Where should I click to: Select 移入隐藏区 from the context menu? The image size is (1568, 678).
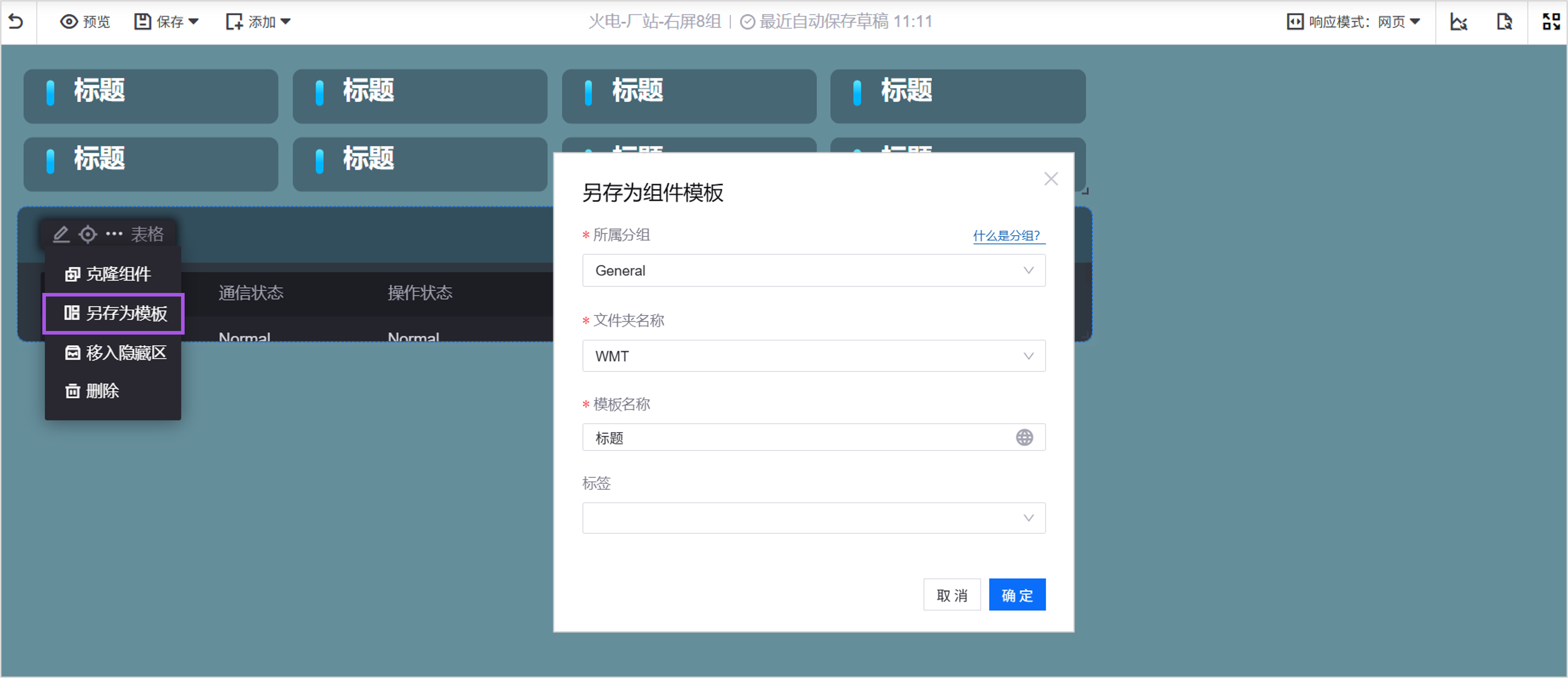pos(113,352)
